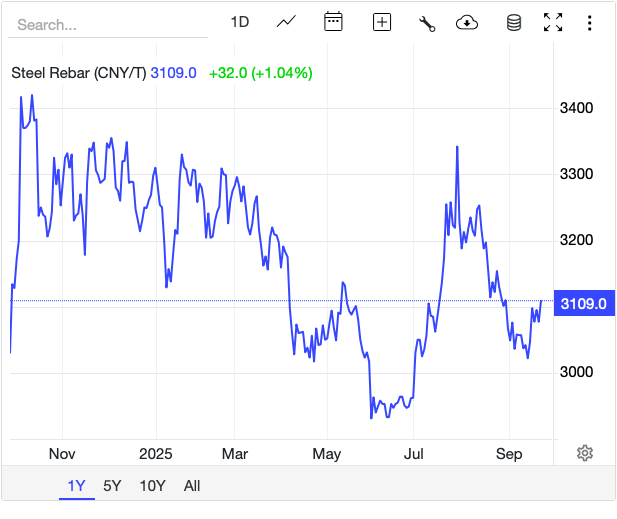The height and width of the screenshot is (519, 617).
Task: Open chart settings gear icon
Action: 585,453
